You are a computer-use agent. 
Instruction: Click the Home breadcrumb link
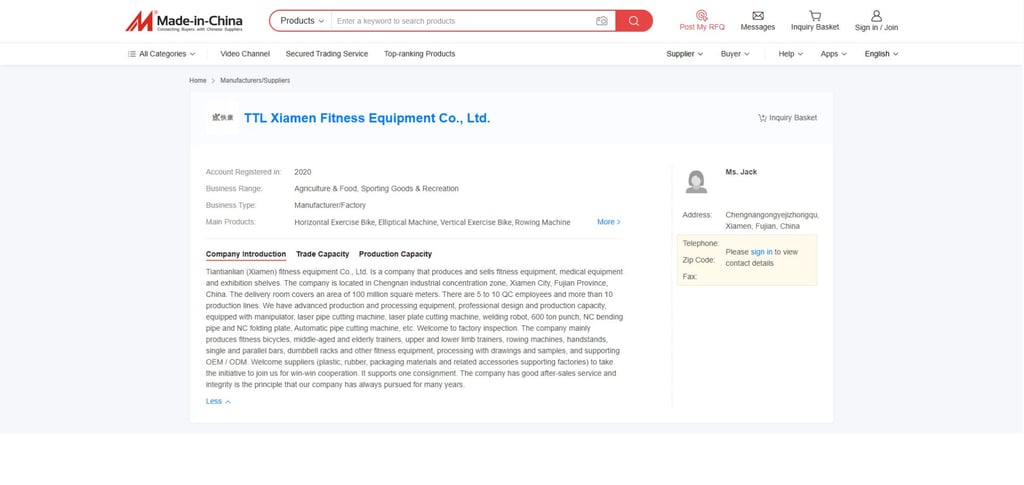coord(198,80)
